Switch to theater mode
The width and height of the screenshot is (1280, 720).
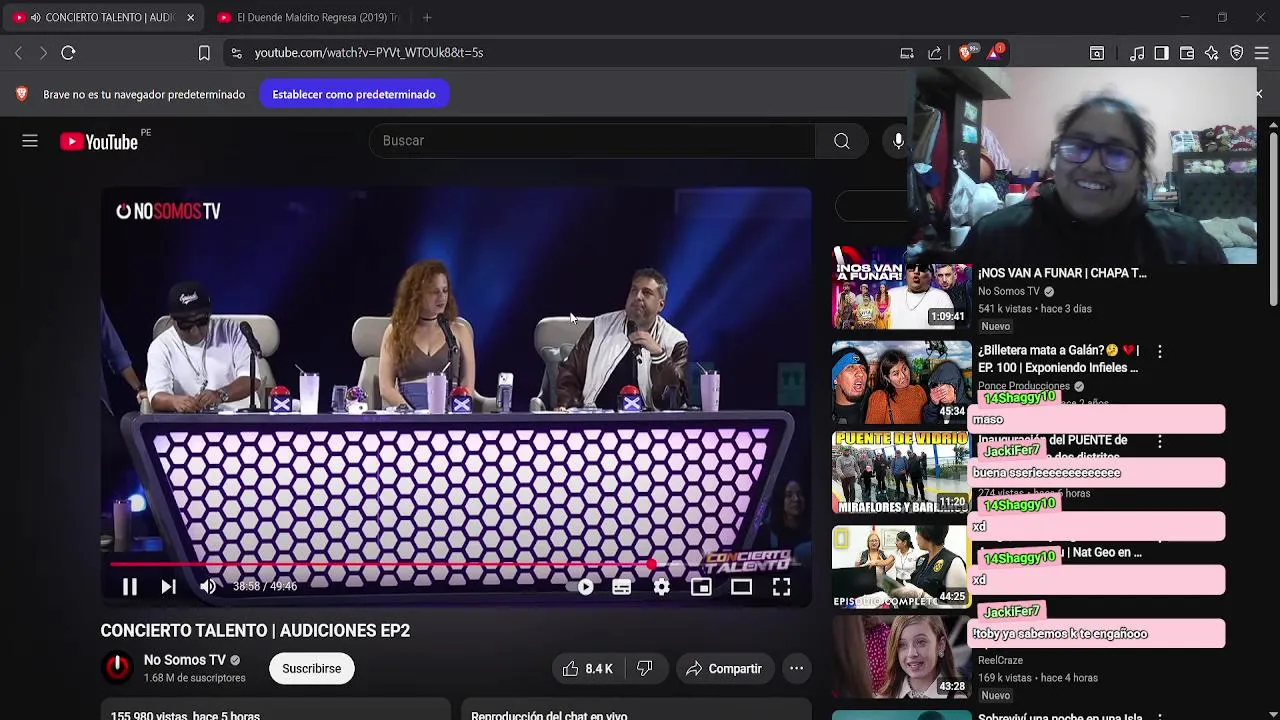[x=741, y=587]
